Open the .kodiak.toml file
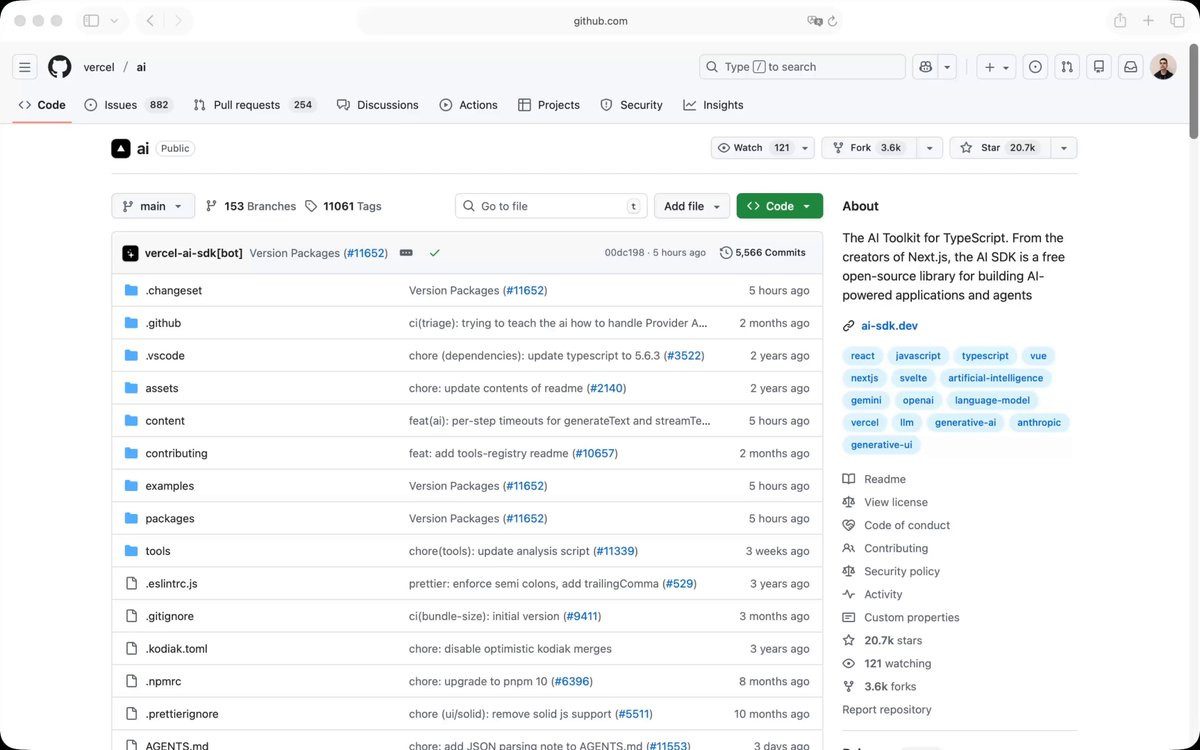 pos(176,649)
